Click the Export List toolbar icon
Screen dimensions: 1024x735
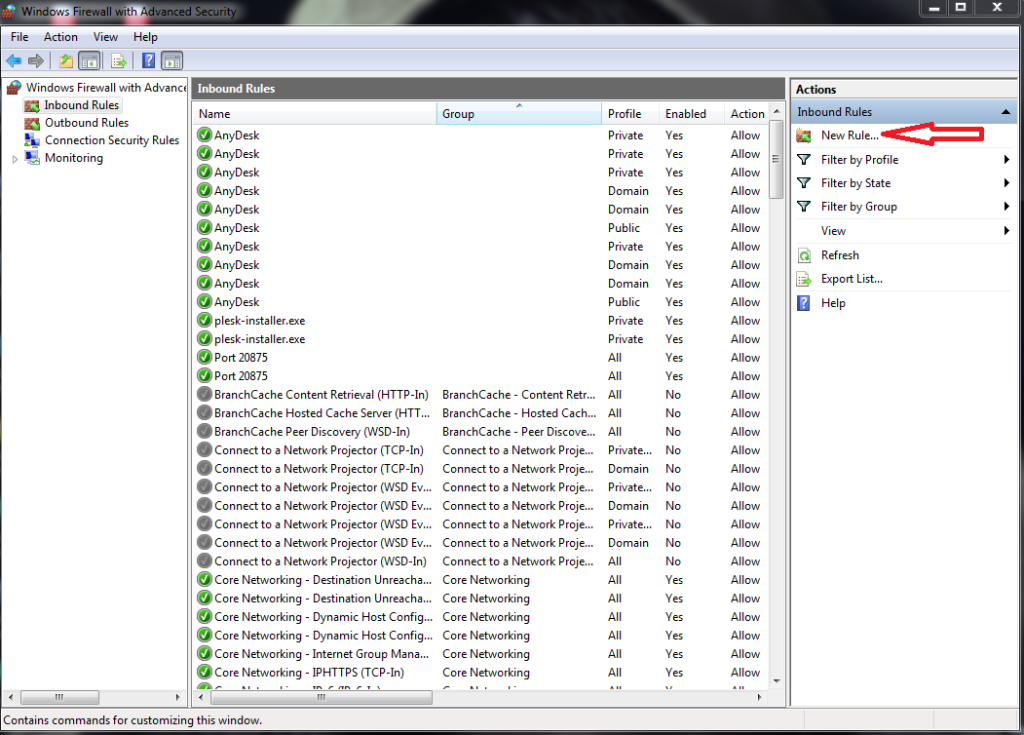pyautogui.click(x=118, y=60)
